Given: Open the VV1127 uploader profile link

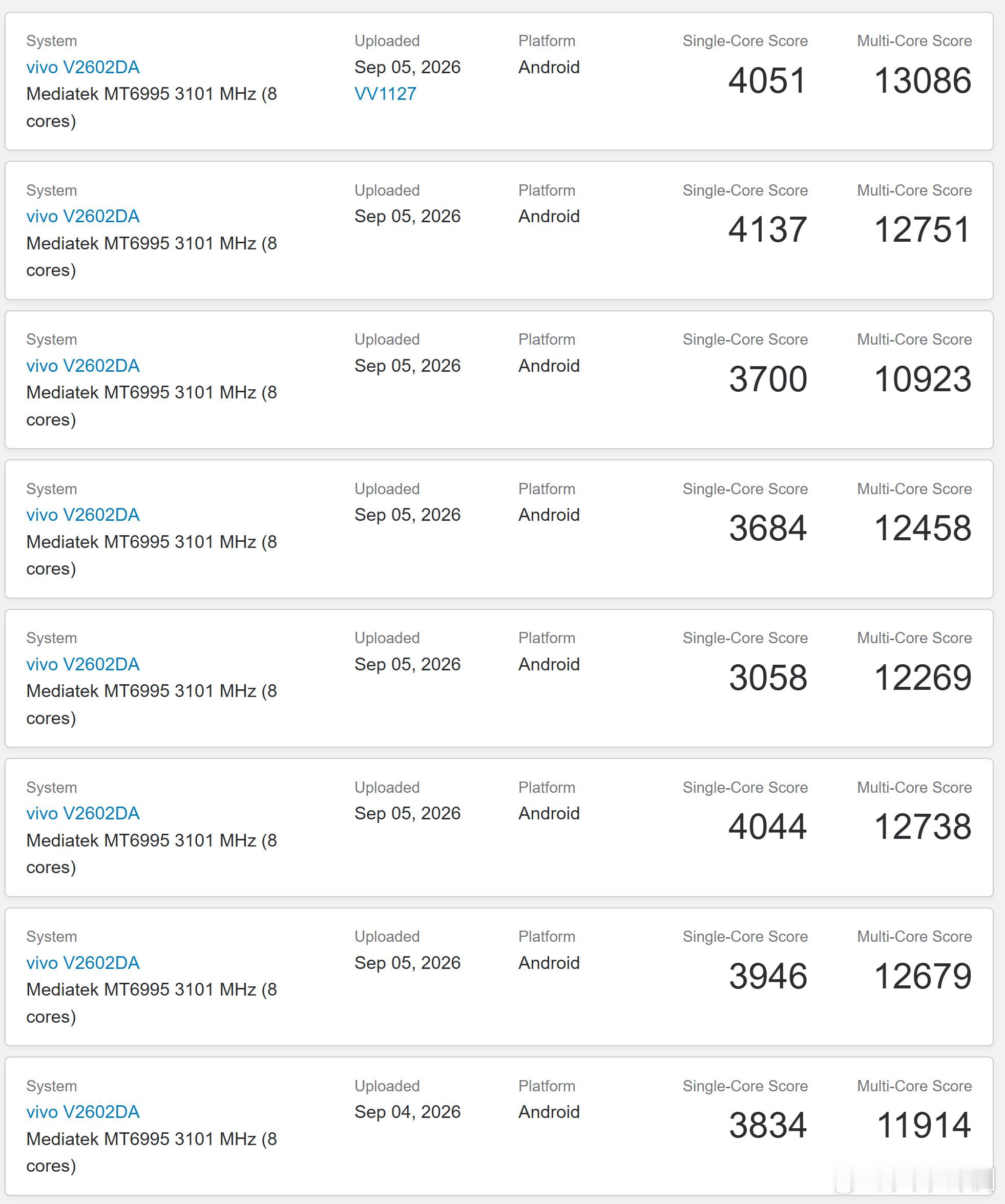Looking at the screenshot, I should [x=385, y=93].
